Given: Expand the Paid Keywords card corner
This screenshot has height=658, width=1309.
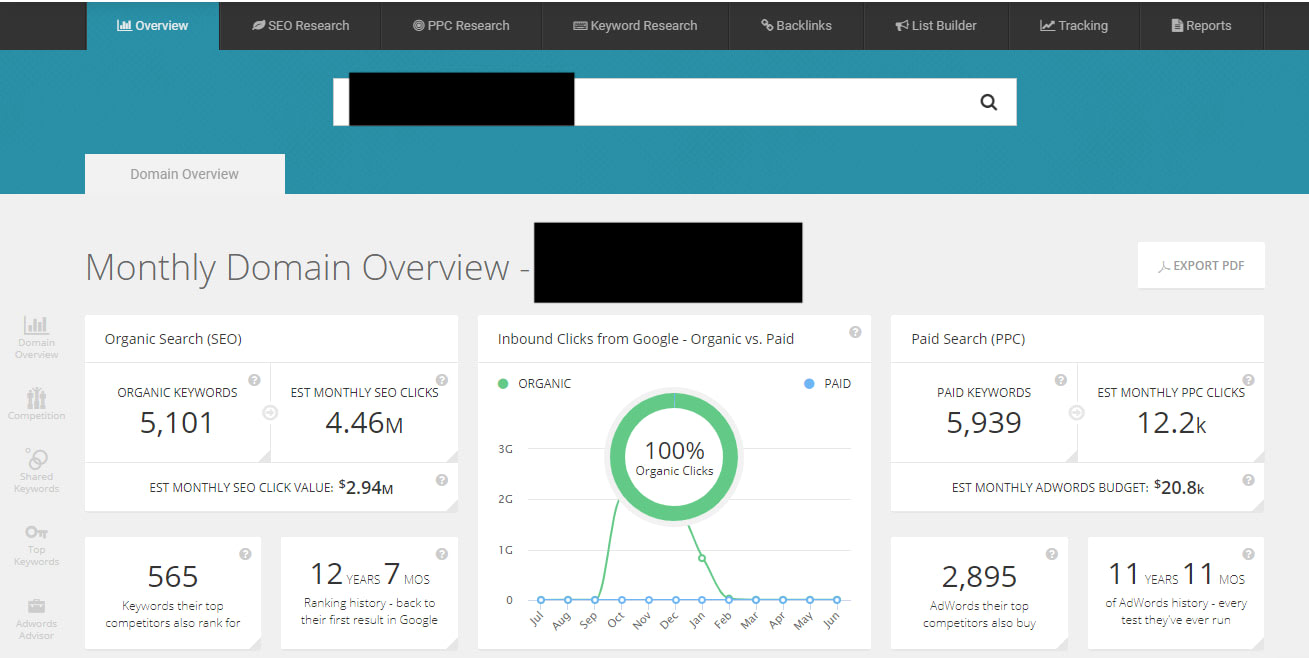Looking at the screenshot, I should 1070,456.
